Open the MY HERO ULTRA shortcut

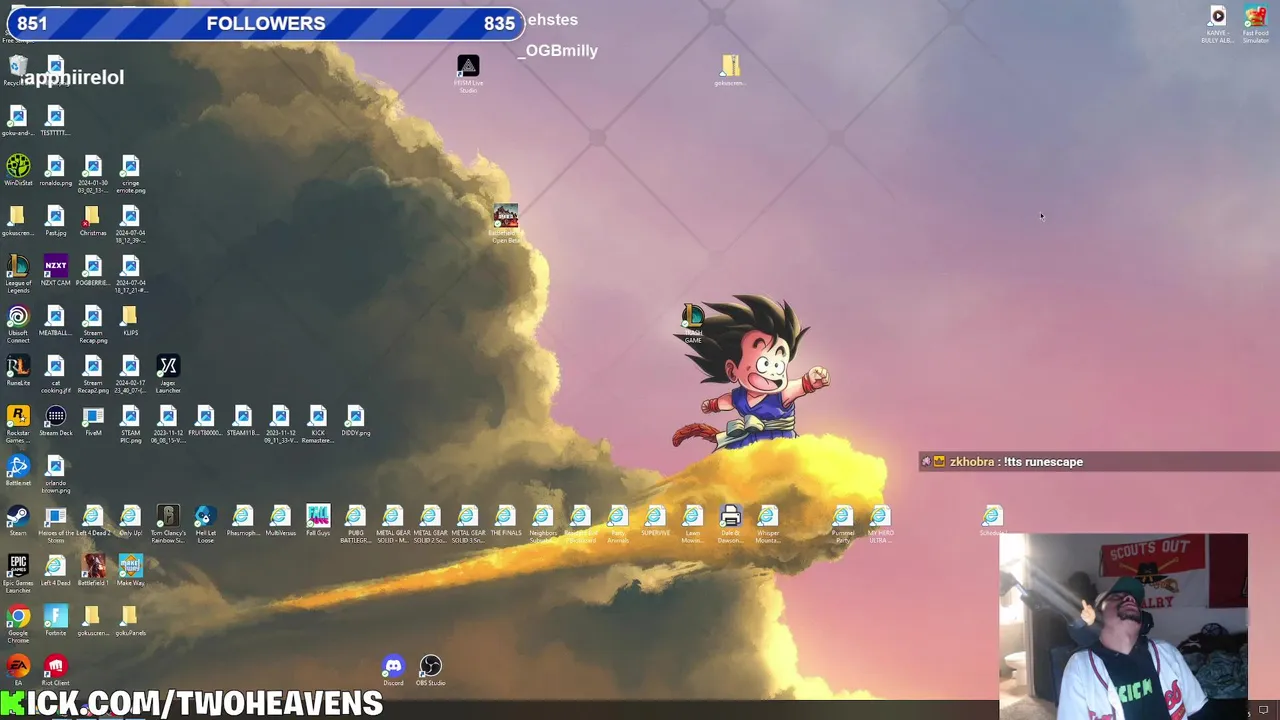click(x=880, y=524)
